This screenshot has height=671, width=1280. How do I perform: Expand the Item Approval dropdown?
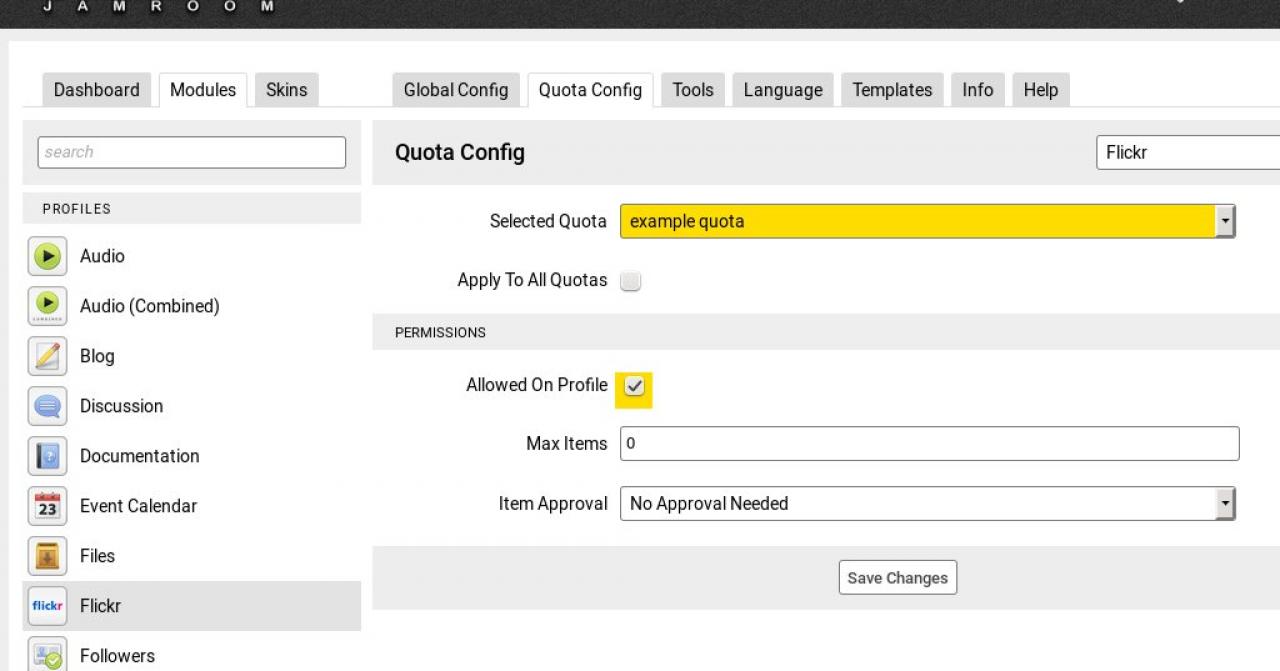tap(927, 504)
